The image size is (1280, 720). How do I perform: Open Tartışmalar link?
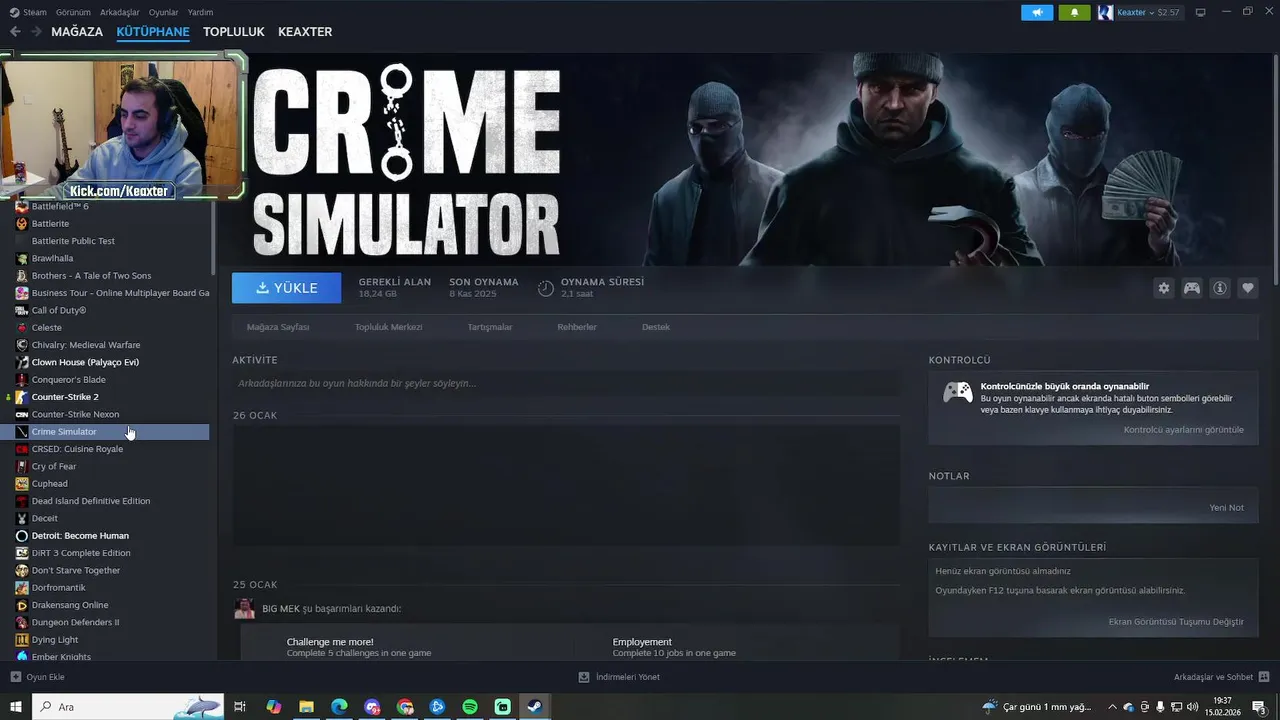click(490, 327)
